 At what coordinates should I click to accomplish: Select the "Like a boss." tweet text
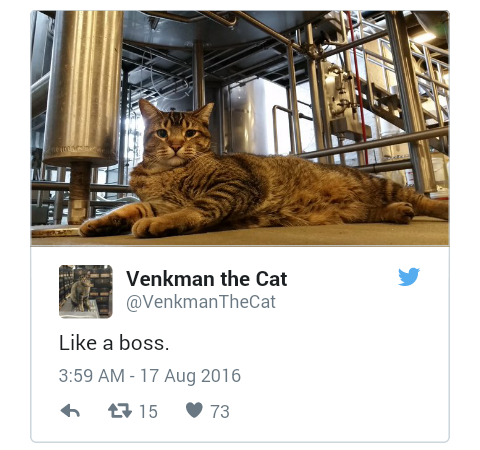[x=114, y=343]
